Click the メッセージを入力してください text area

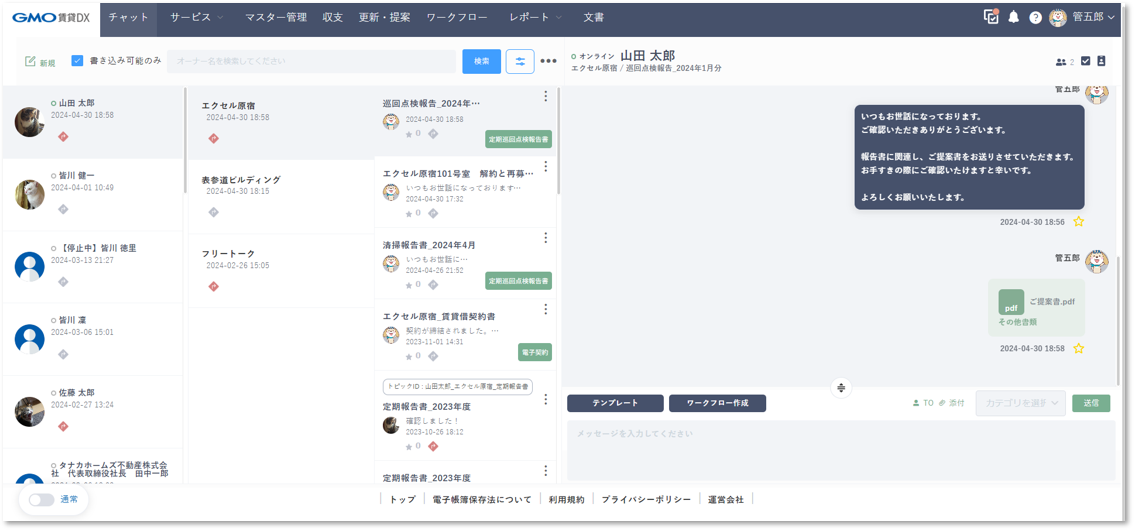point(841,450)
